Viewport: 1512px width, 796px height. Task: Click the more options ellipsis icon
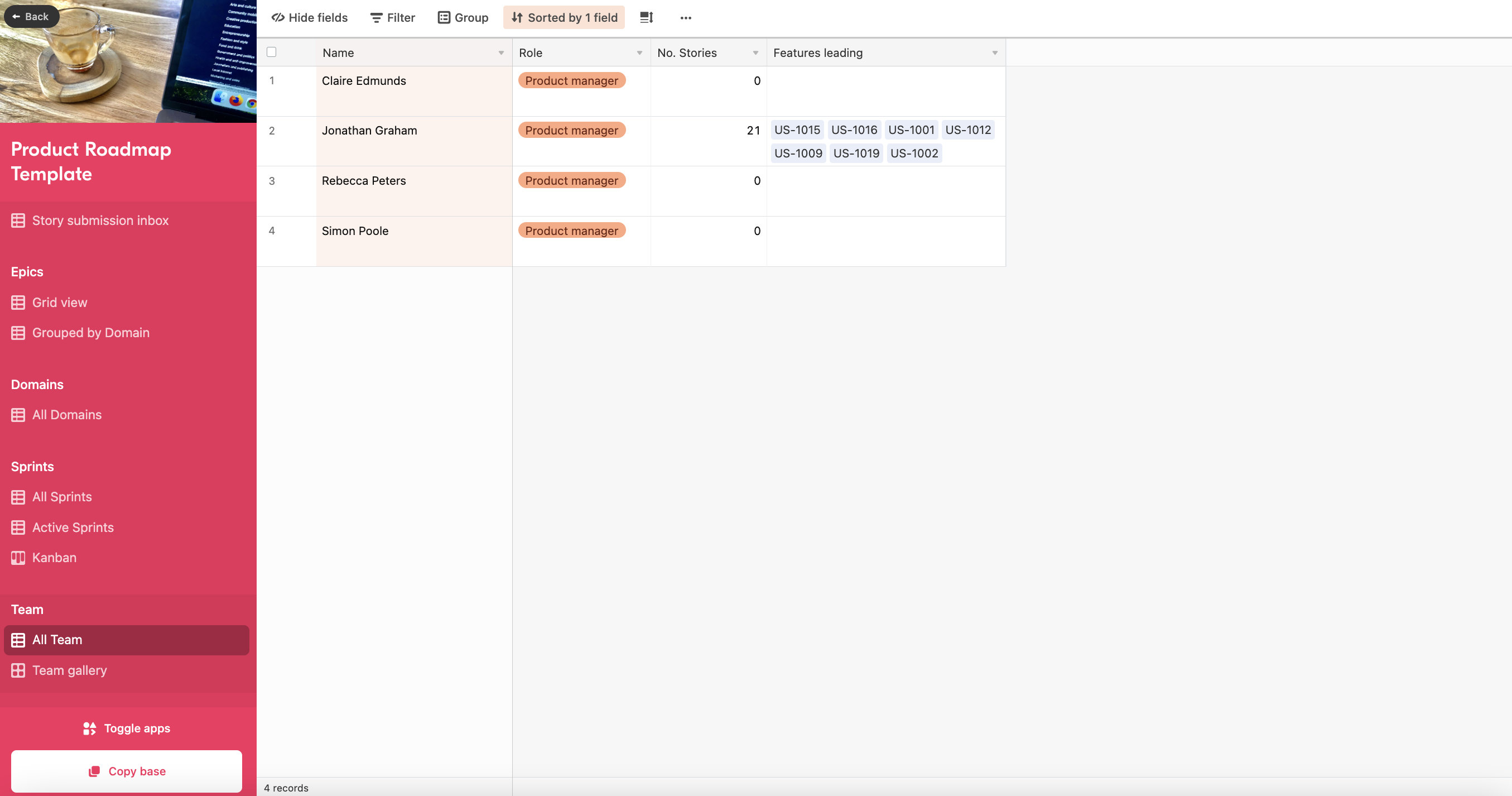point(686,18)
